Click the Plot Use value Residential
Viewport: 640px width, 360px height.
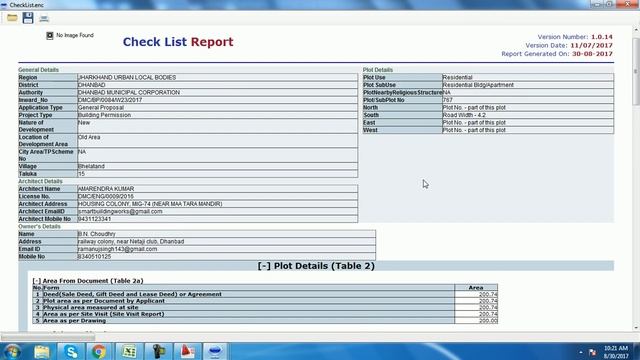click(458, 77)
